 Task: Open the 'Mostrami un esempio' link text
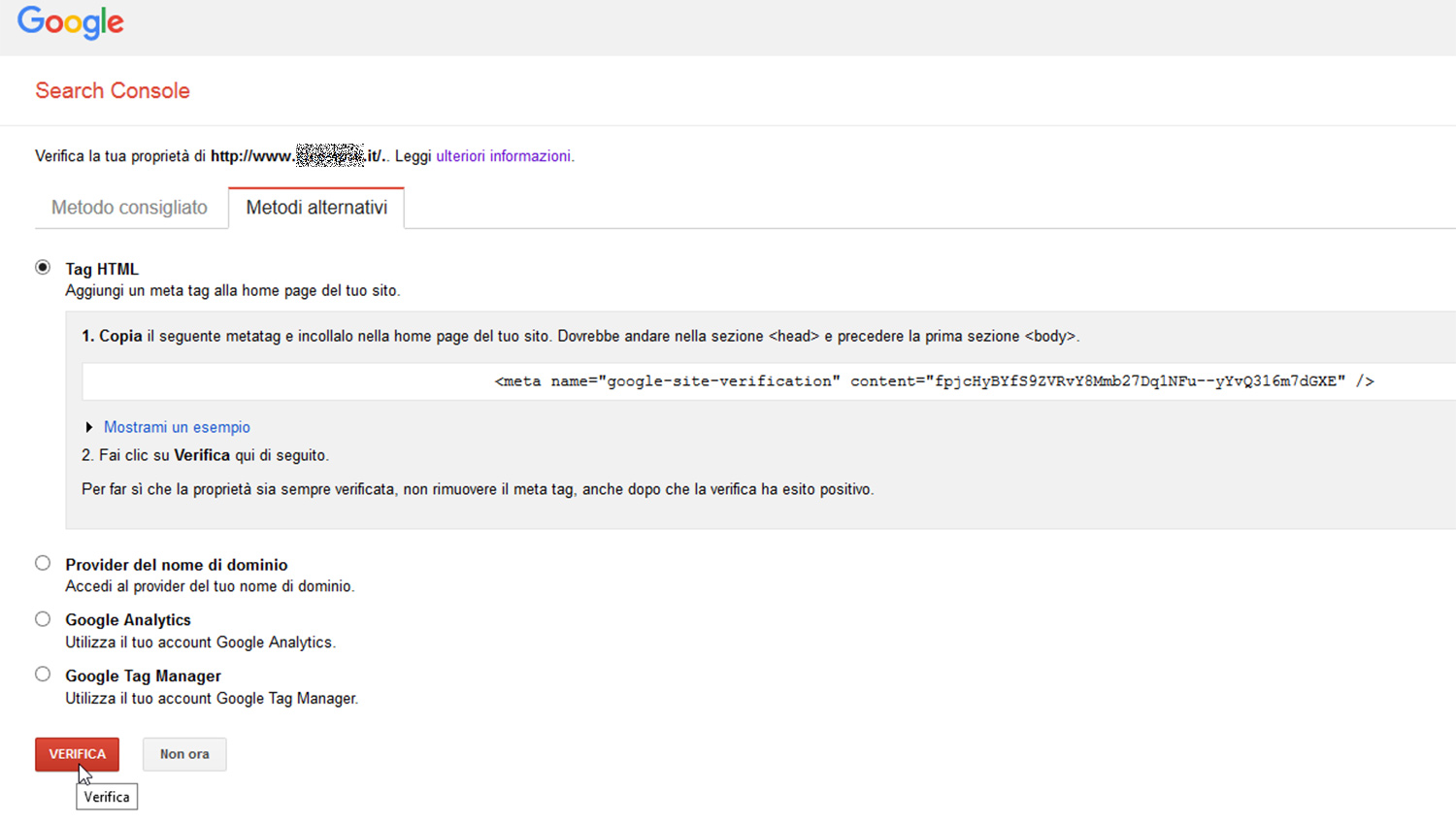click(177, 427)
